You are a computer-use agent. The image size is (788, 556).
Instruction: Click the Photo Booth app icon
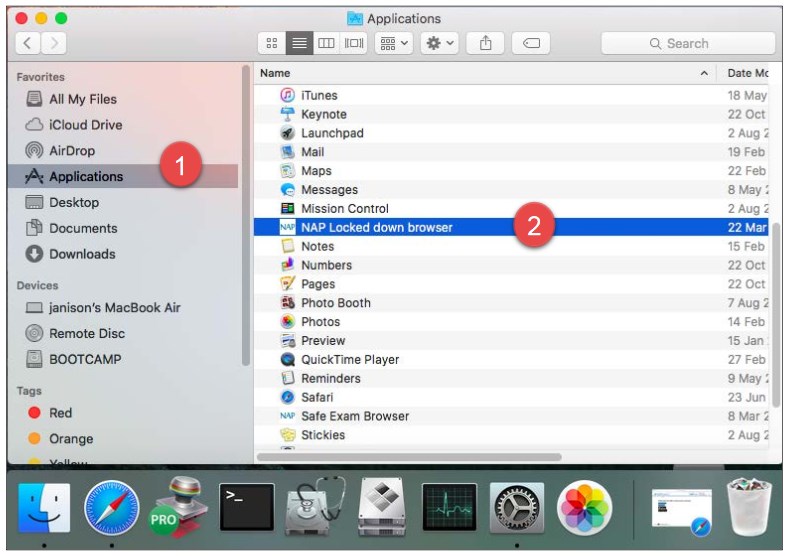pyautogui.click(x=287, y=303)
